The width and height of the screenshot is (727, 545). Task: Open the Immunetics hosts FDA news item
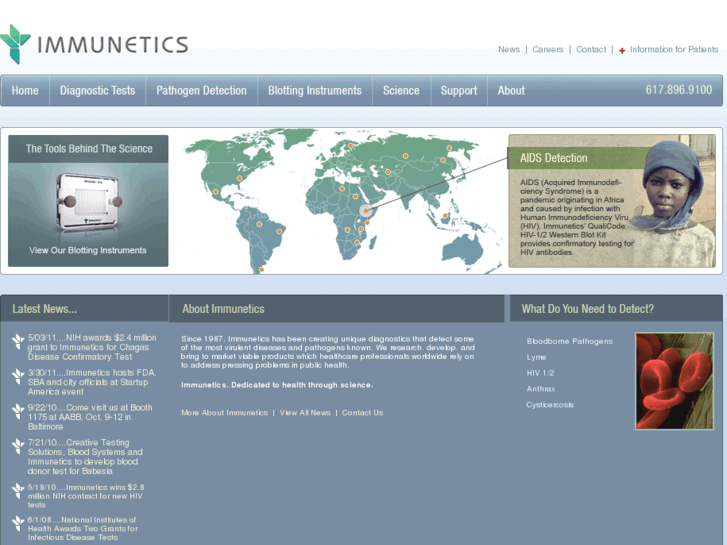pos(92,382)
